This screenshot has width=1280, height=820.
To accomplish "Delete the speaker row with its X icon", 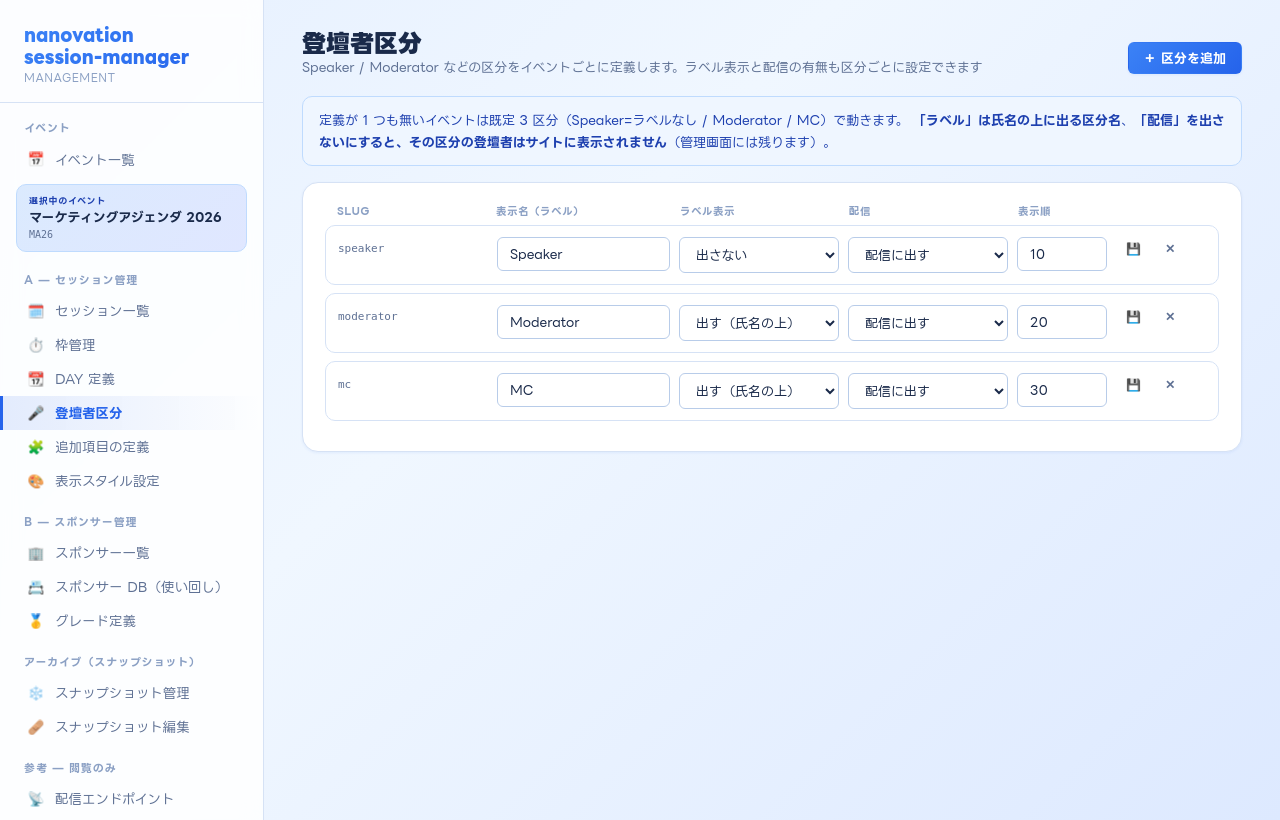I will (1170, 249).
